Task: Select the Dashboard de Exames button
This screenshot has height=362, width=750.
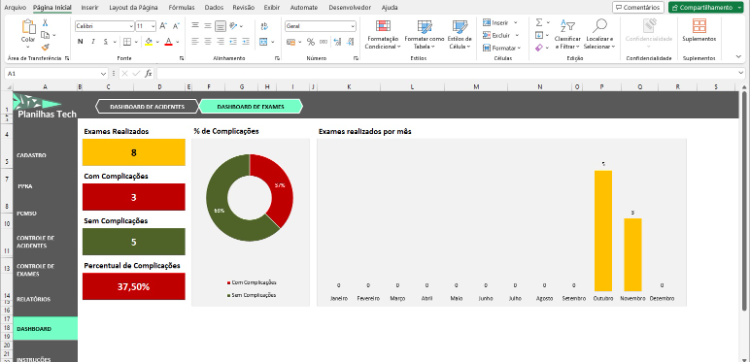Action: pyautogui.click(x=251, y=107)
